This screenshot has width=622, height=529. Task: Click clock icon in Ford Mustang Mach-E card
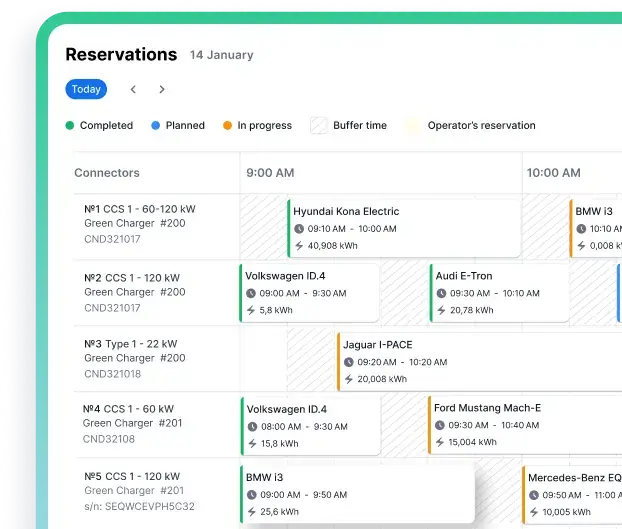point(440,426)
